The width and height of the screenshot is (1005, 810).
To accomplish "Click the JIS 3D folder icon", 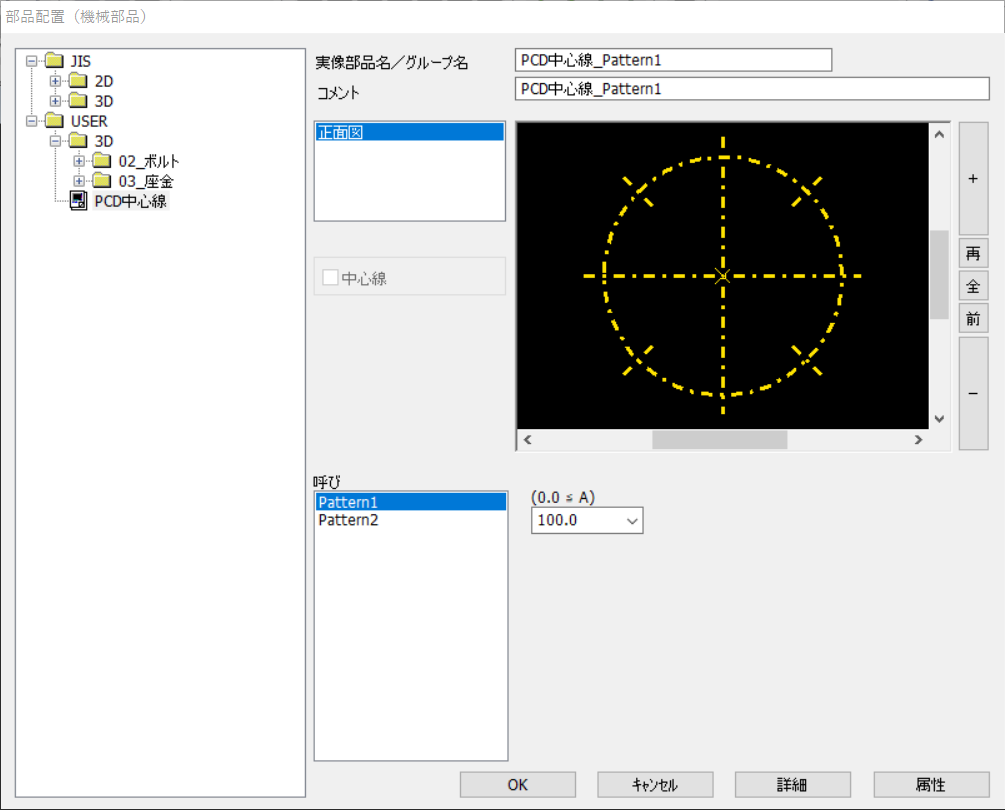I will pos(78,101).
